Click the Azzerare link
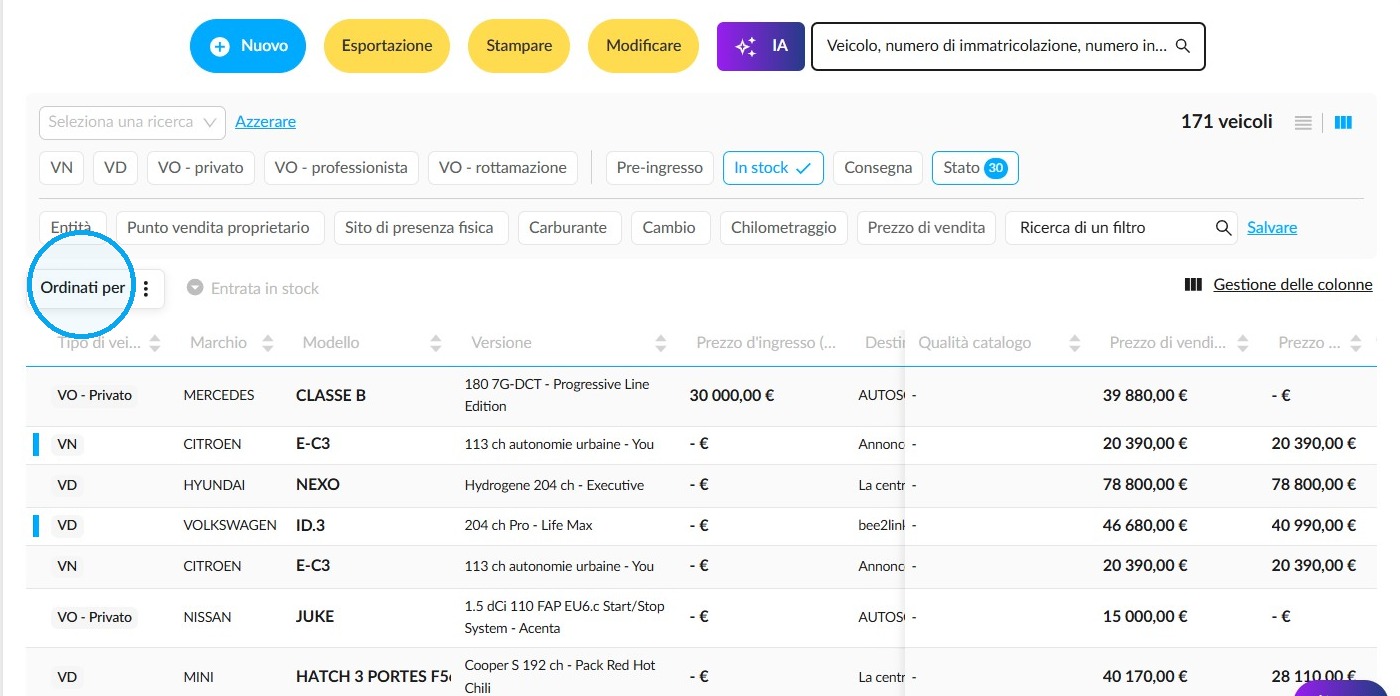 point(265,122)
